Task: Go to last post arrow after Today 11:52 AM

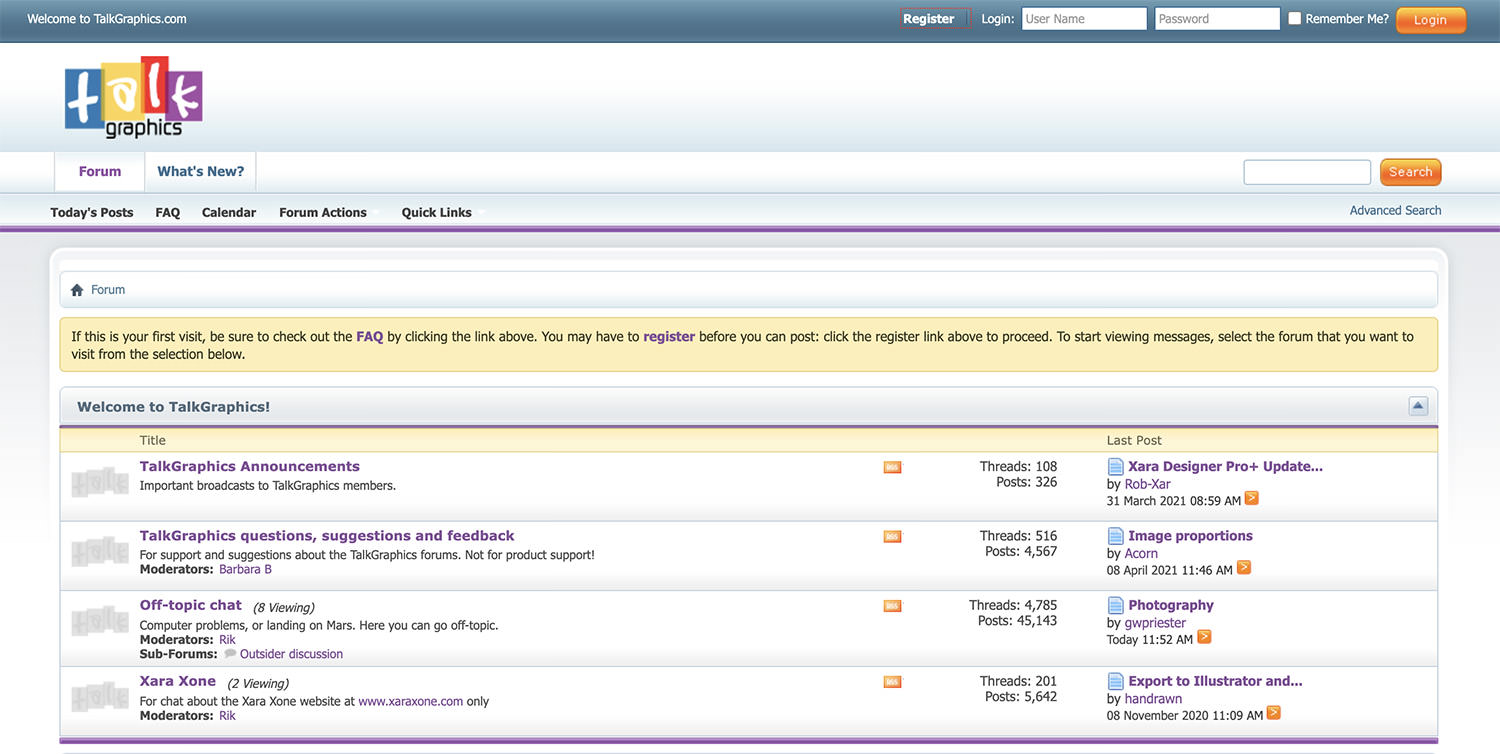Action: [1204, 636]
